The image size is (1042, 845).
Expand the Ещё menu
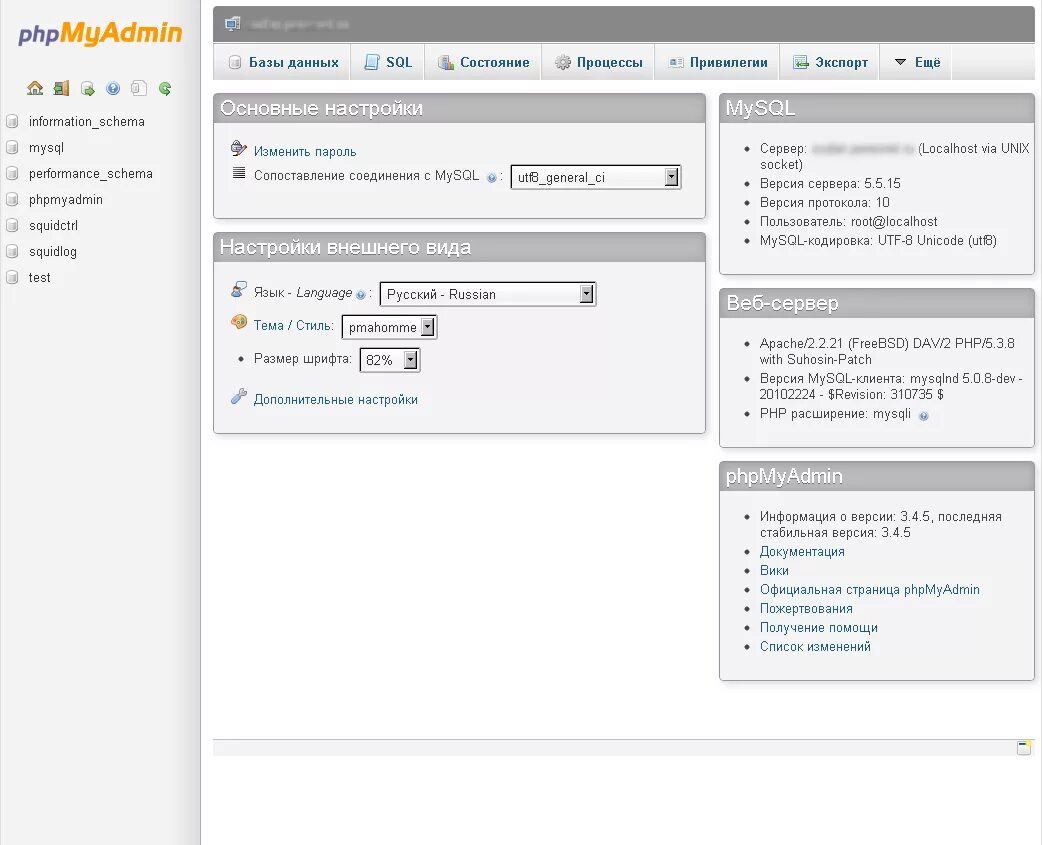click(917, 62)
